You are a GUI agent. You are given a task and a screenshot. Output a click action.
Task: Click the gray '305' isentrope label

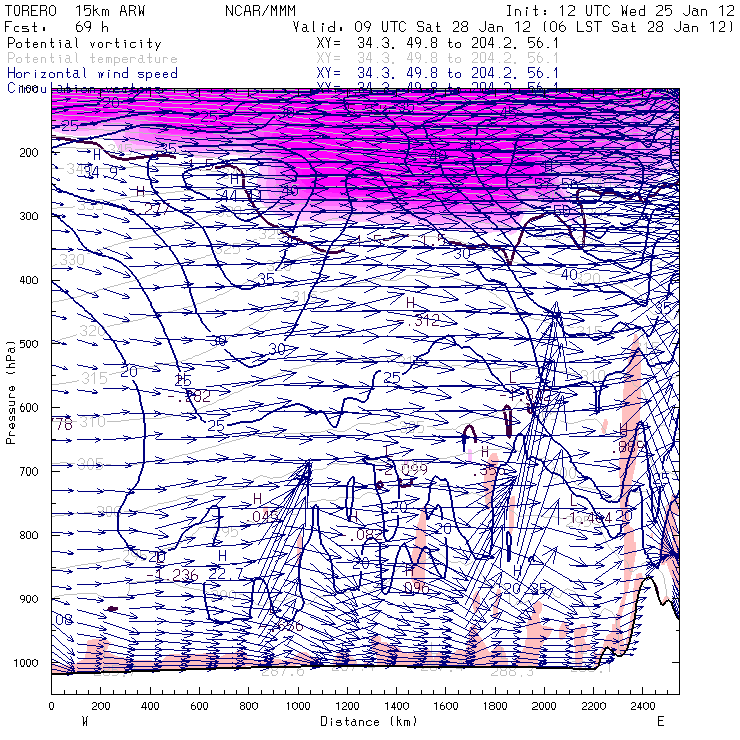coord(90,465)
